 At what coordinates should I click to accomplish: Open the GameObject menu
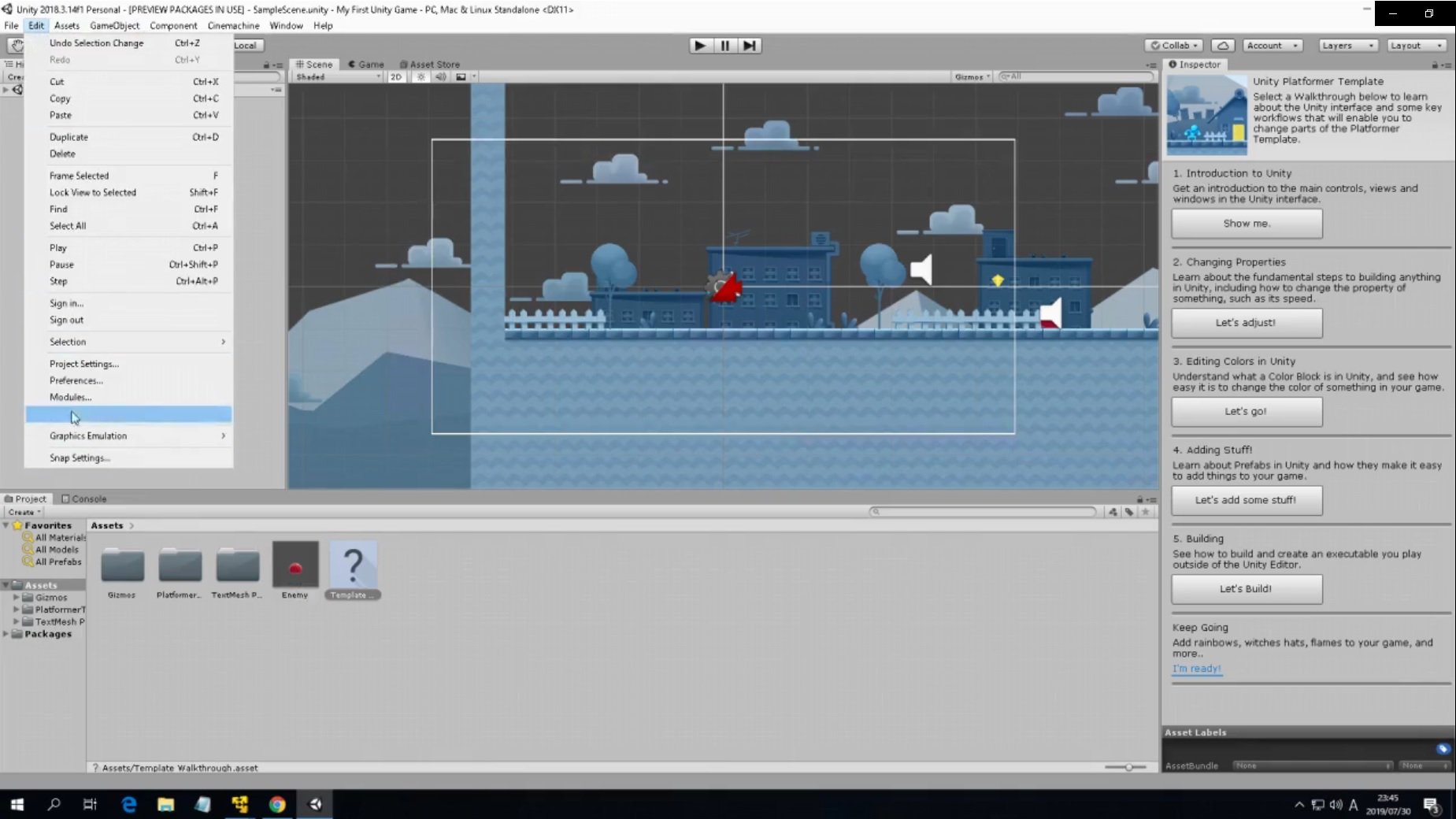point(114,25)
